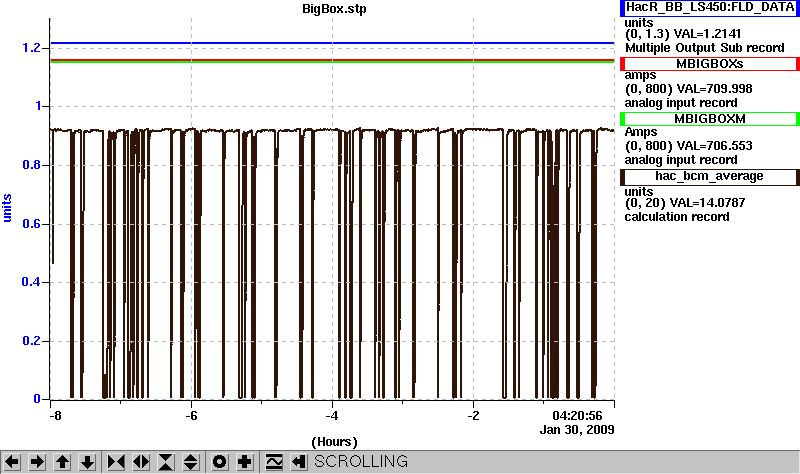Image resolution: width=800 pixels, height=474 pixels.
Task: Click the BigBox.stp plot title
Action: click(334, 9)
